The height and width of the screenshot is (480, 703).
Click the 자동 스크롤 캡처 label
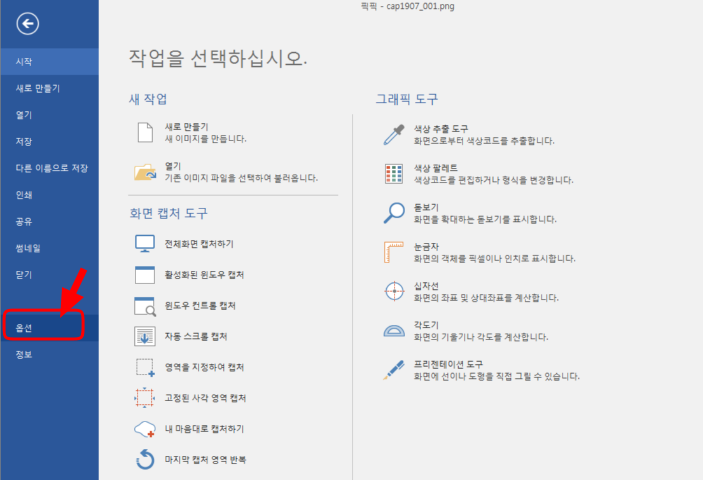196,337
